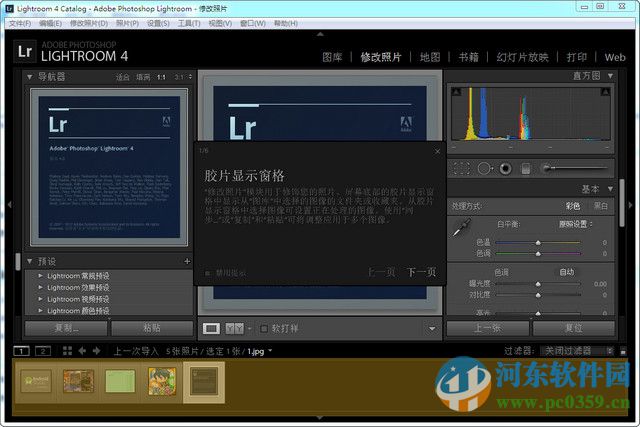Screen dimensions: 640x427
Task: Add a new preset with plus icon
Action: (x=187, y=261)
